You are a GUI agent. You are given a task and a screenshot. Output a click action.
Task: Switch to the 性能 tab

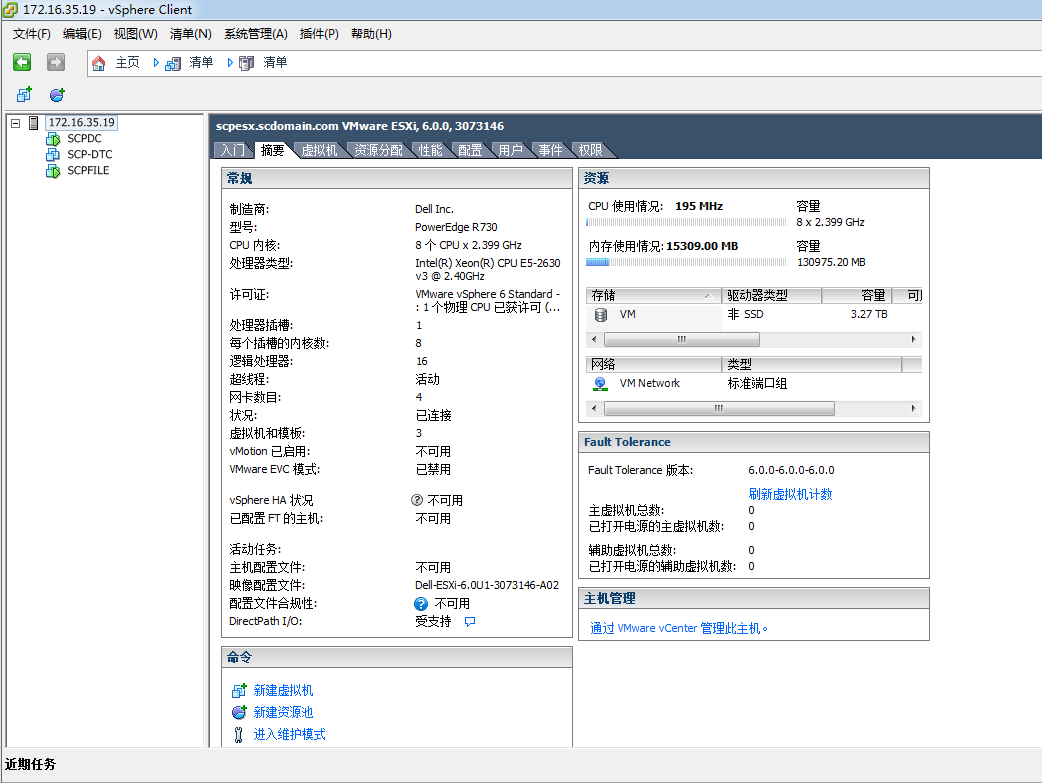(x=430, y=150)
